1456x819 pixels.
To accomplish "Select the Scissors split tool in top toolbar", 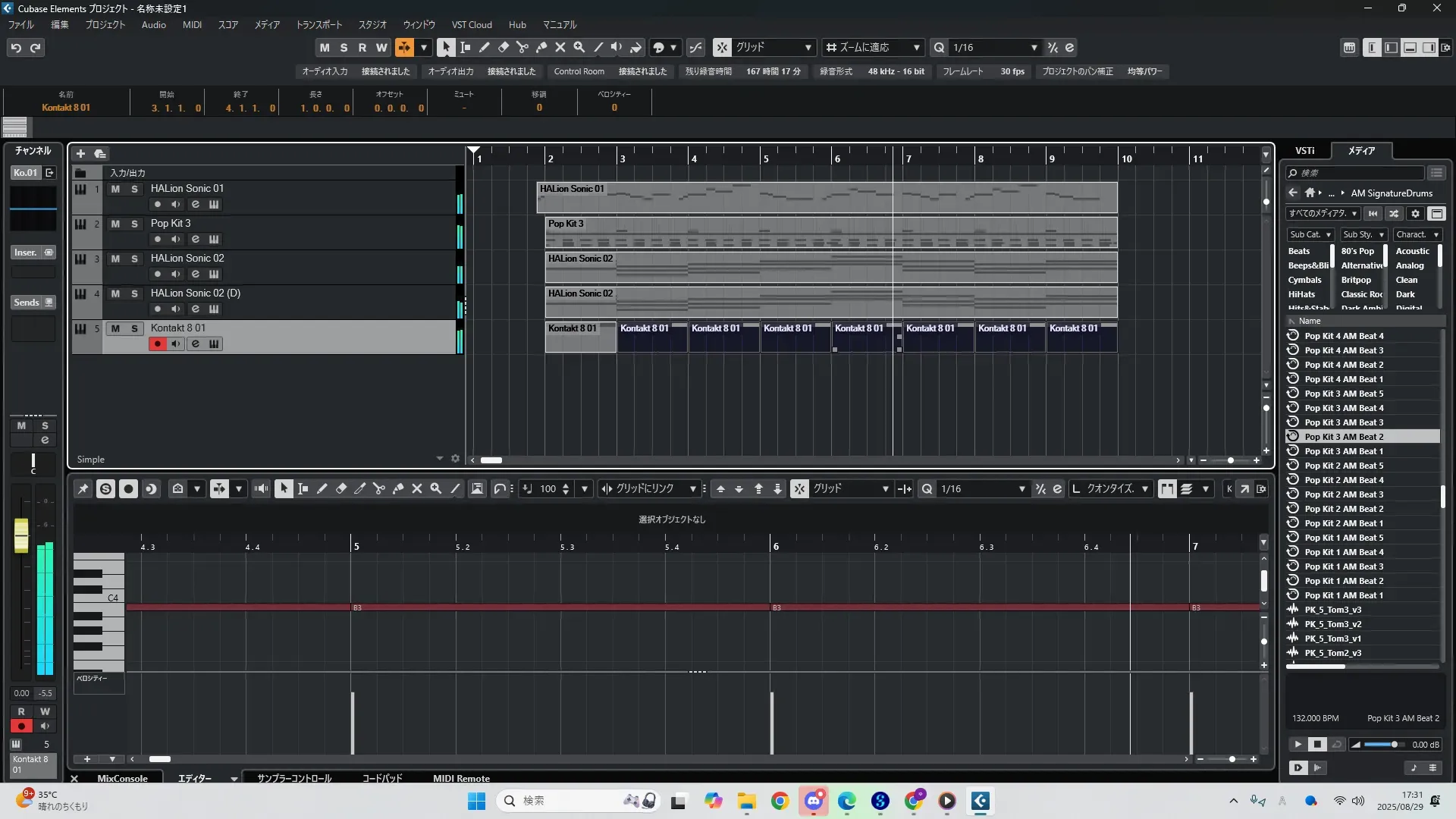I will coord(522,47).
